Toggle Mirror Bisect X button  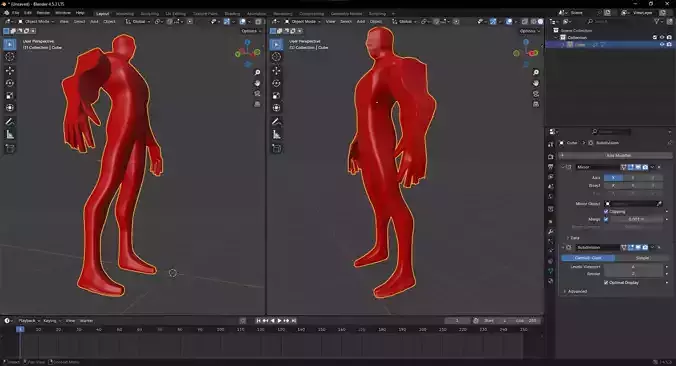613,186
